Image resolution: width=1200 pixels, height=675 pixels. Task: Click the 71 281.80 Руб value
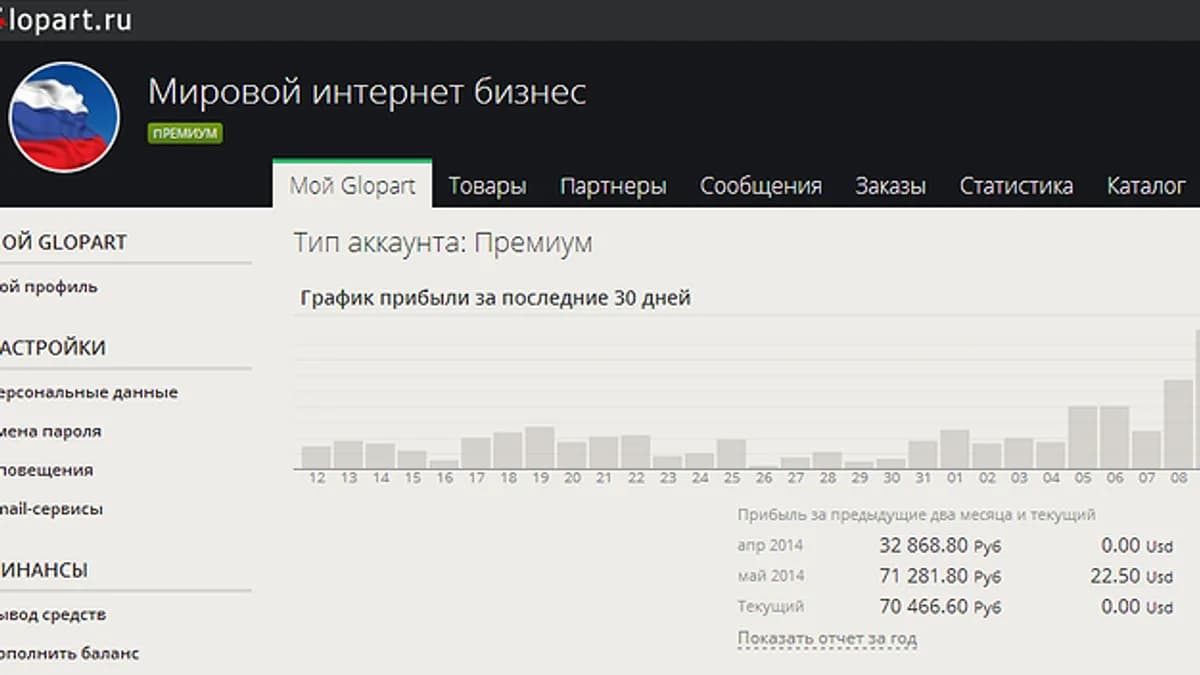click(x=940, y=576)
